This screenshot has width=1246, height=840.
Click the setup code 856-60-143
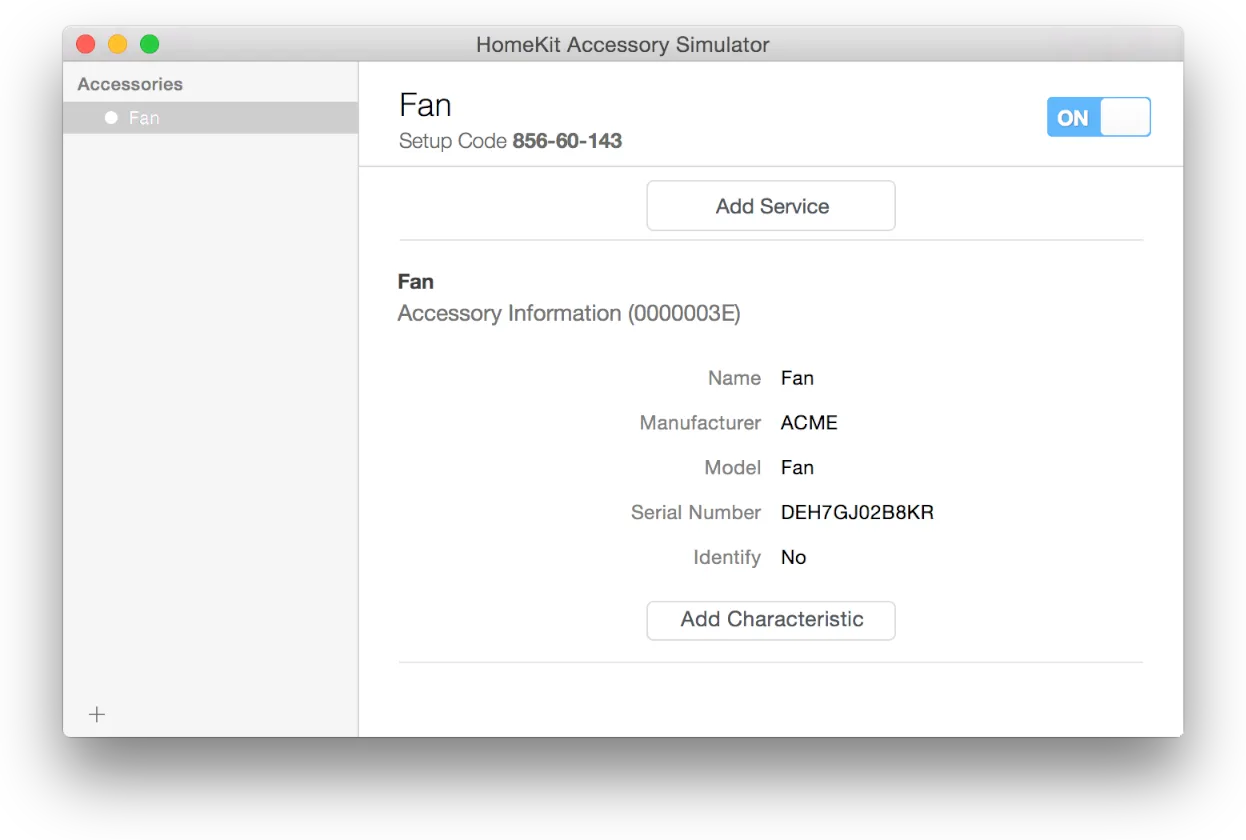pos(567,142)
